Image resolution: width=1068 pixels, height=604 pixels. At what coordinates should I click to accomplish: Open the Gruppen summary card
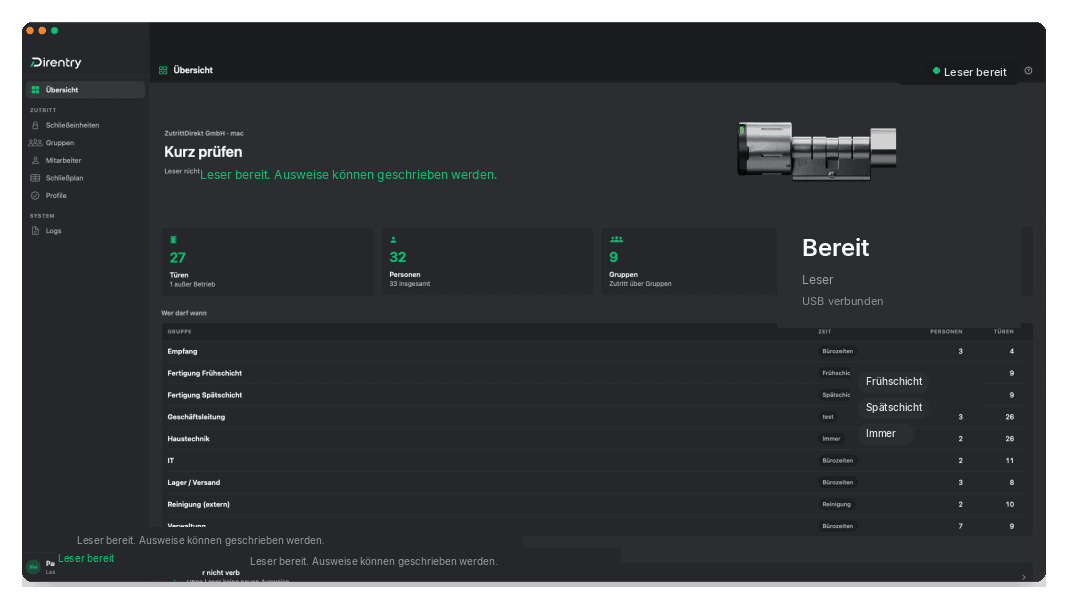point(689,262)
